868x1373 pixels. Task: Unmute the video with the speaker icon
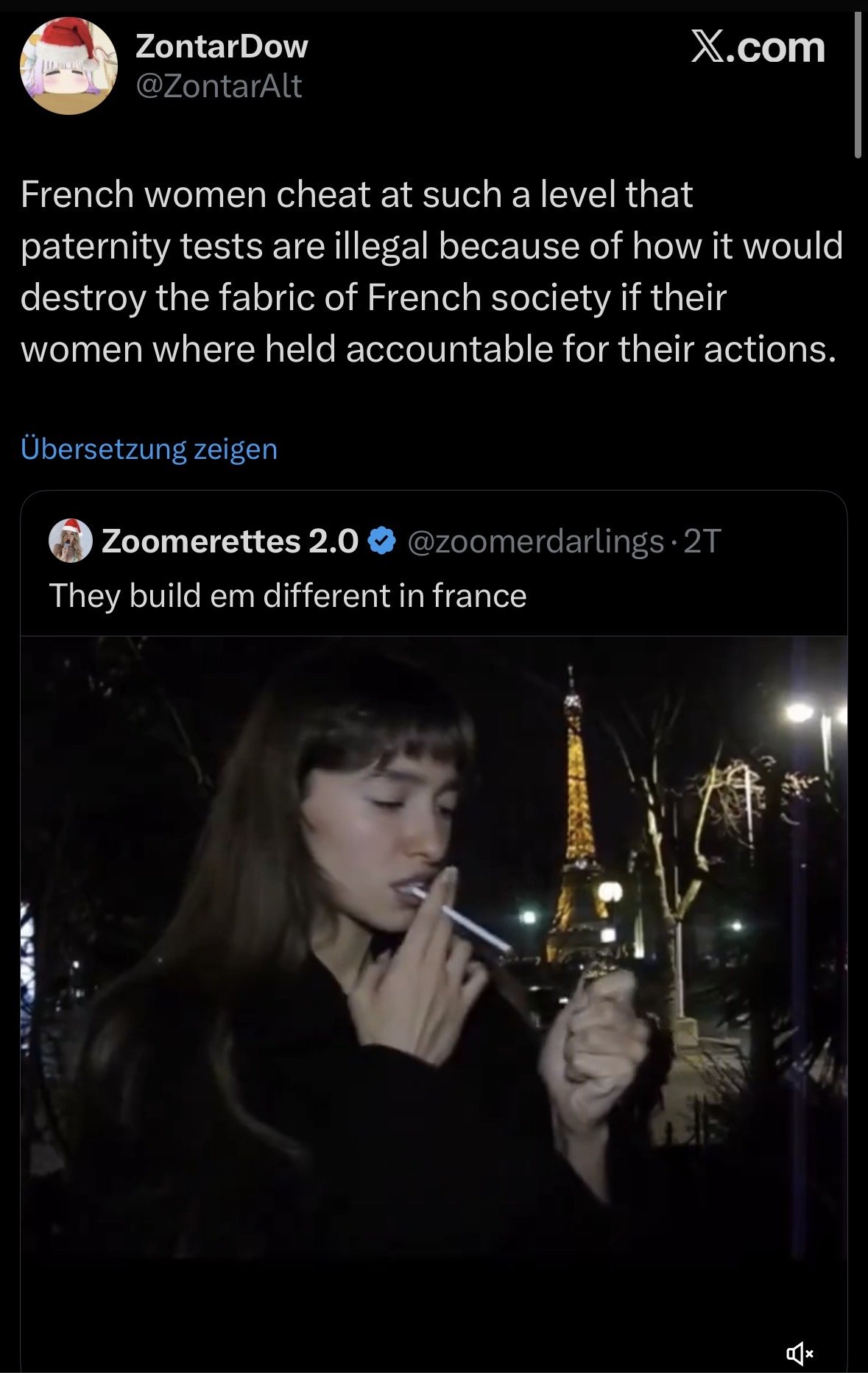[x=799, y=1352]
